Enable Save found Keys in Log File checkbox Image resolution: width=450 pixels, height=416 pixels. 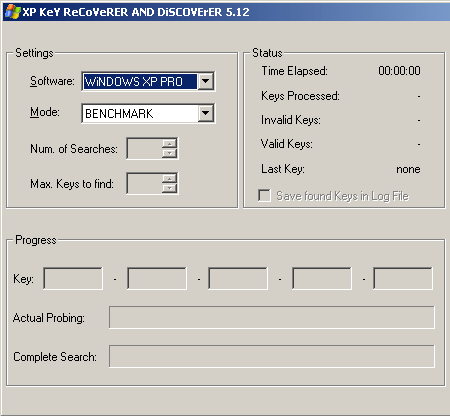click(x=264, y=195)
